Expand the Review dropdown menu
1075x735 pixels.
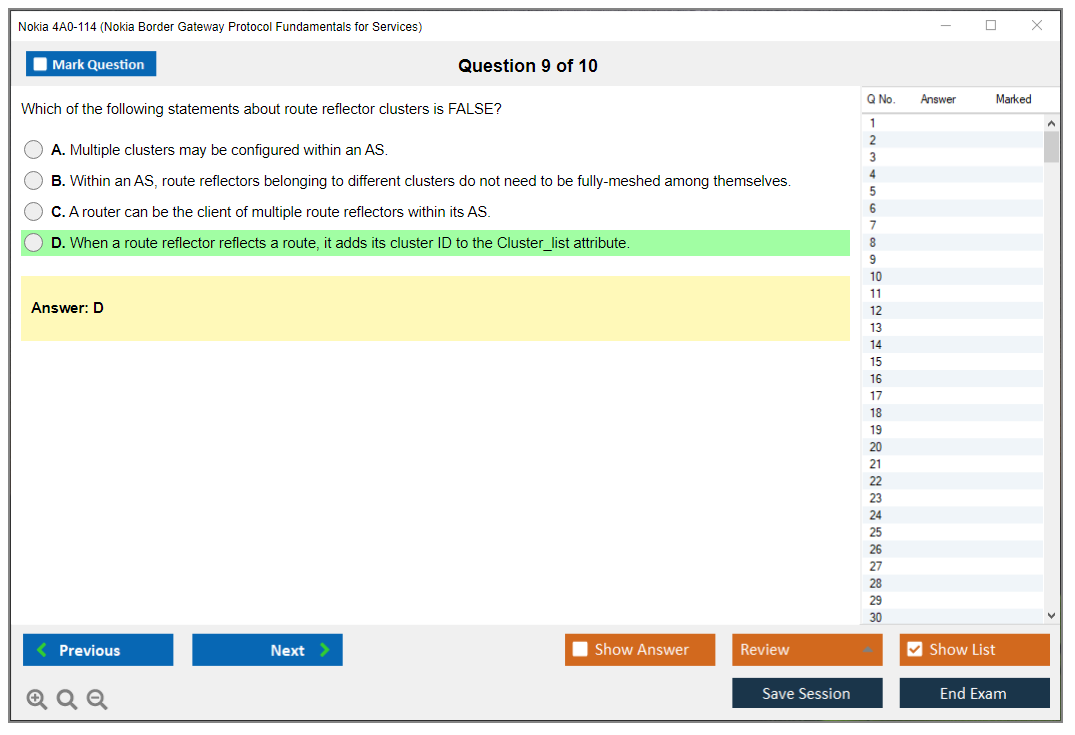click(867, 650)
